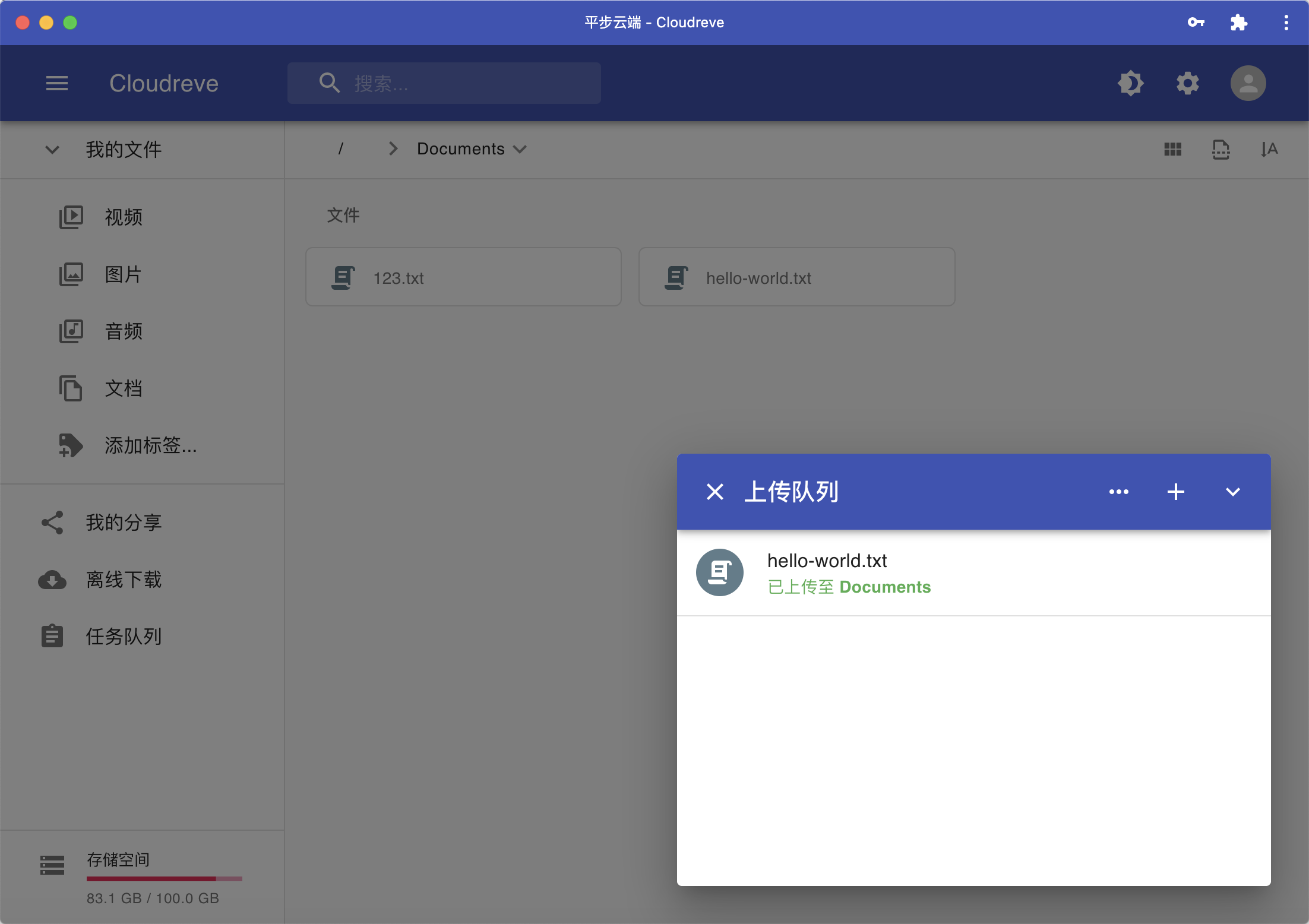The image size is (1309, 924).
Task: Close the upload queue panel
Action: coord(715,492)
